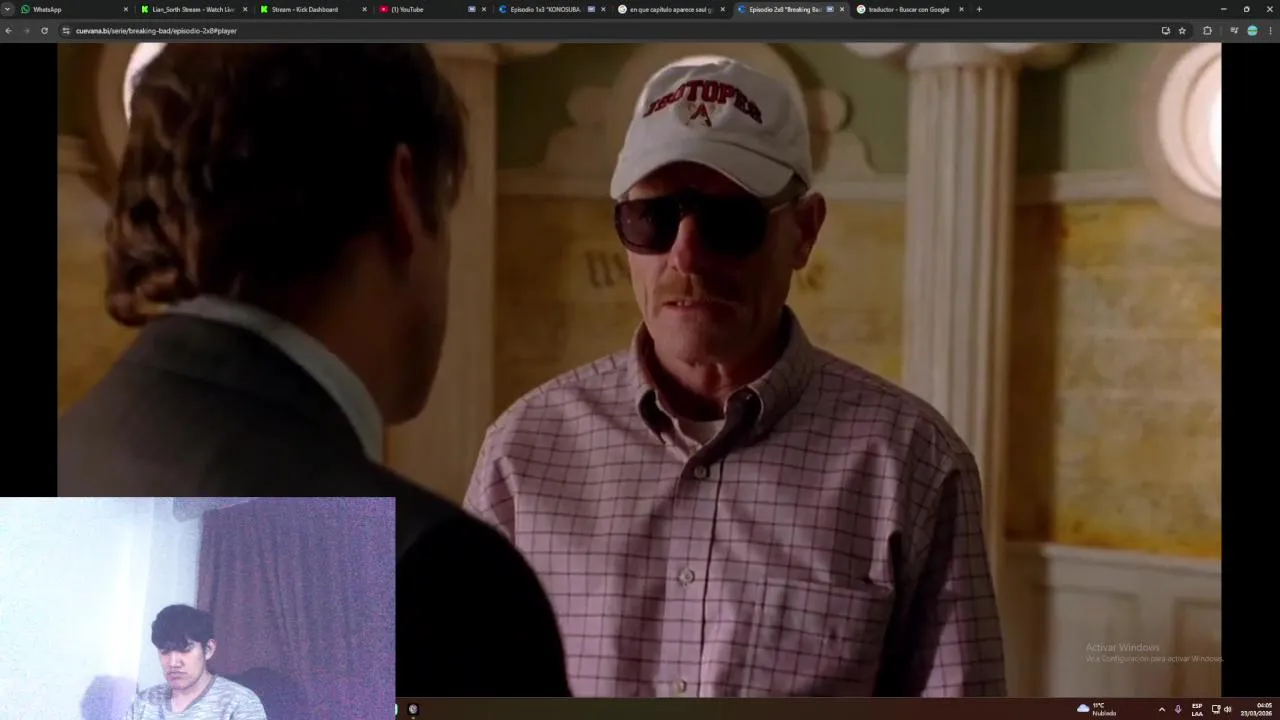Click the cuevana.bi address bar URL
The image size is (1280, 720).
coord(156,31)
